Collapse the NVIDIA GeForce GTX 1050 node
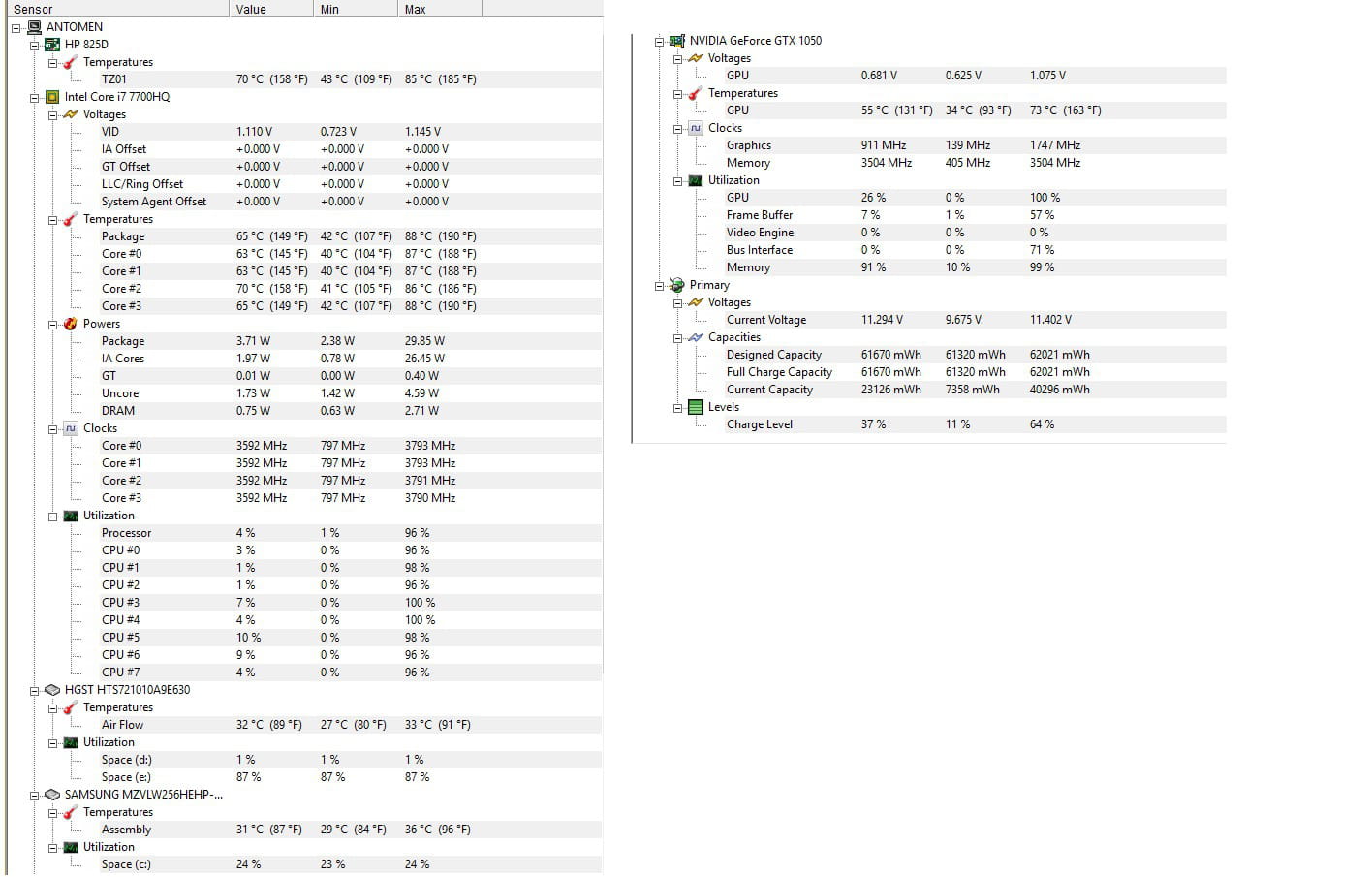 coord(660,41)
